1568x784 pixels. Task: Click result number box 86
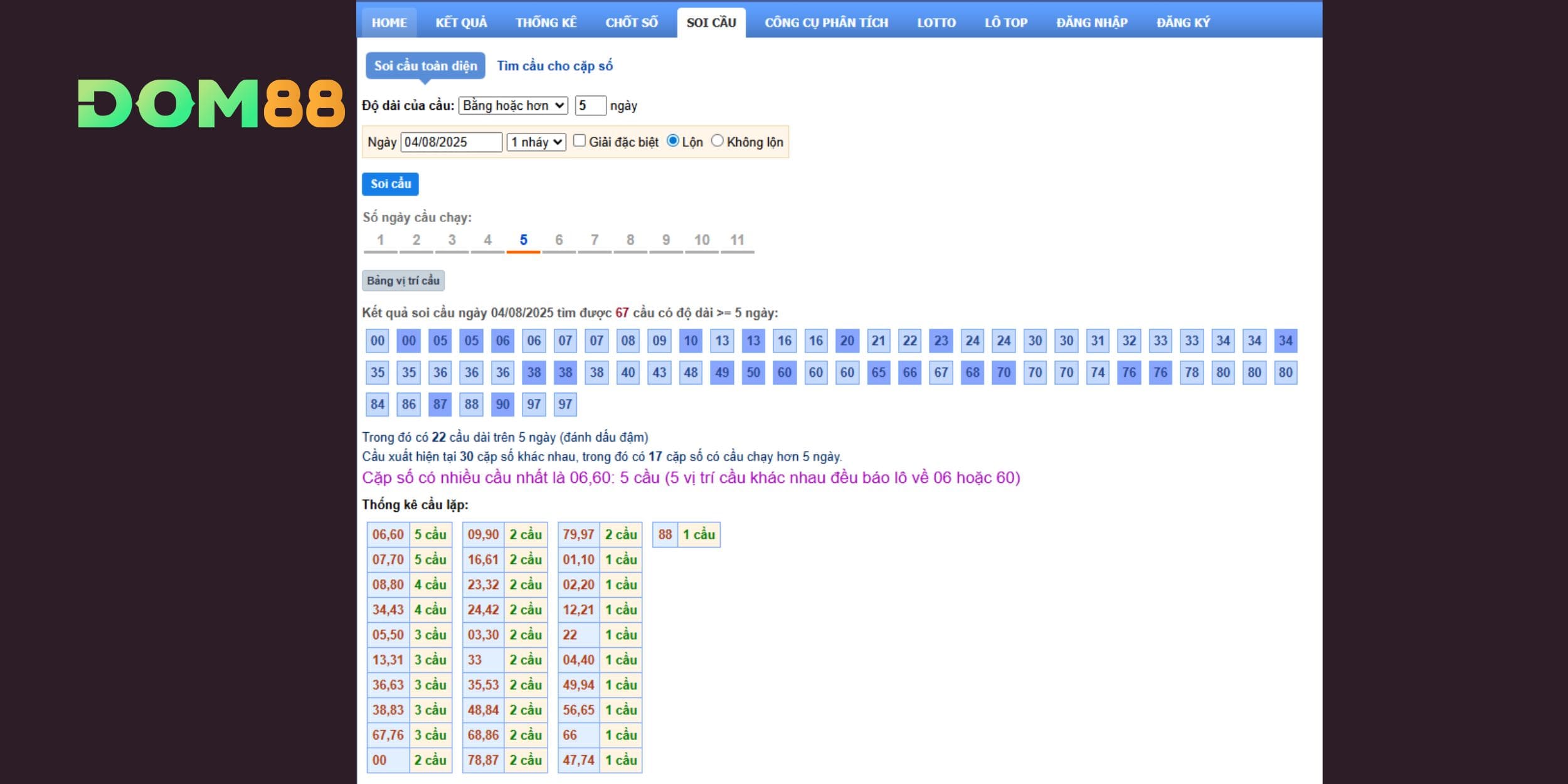click(x=409, y=405)
